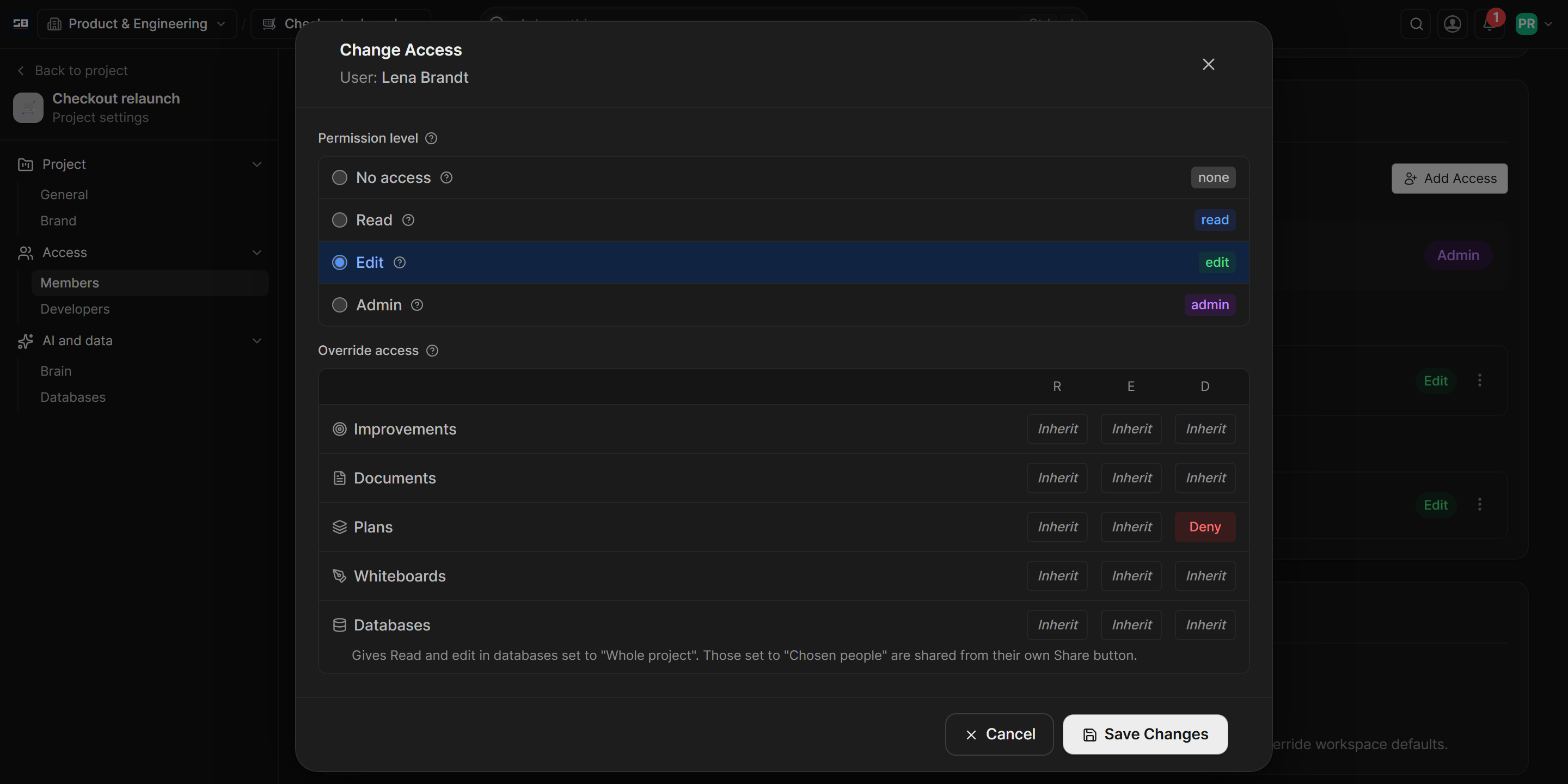Toggle Documents E override Inherit
The height and width of the screenshot is (784, 1568).
[1131, 479]
